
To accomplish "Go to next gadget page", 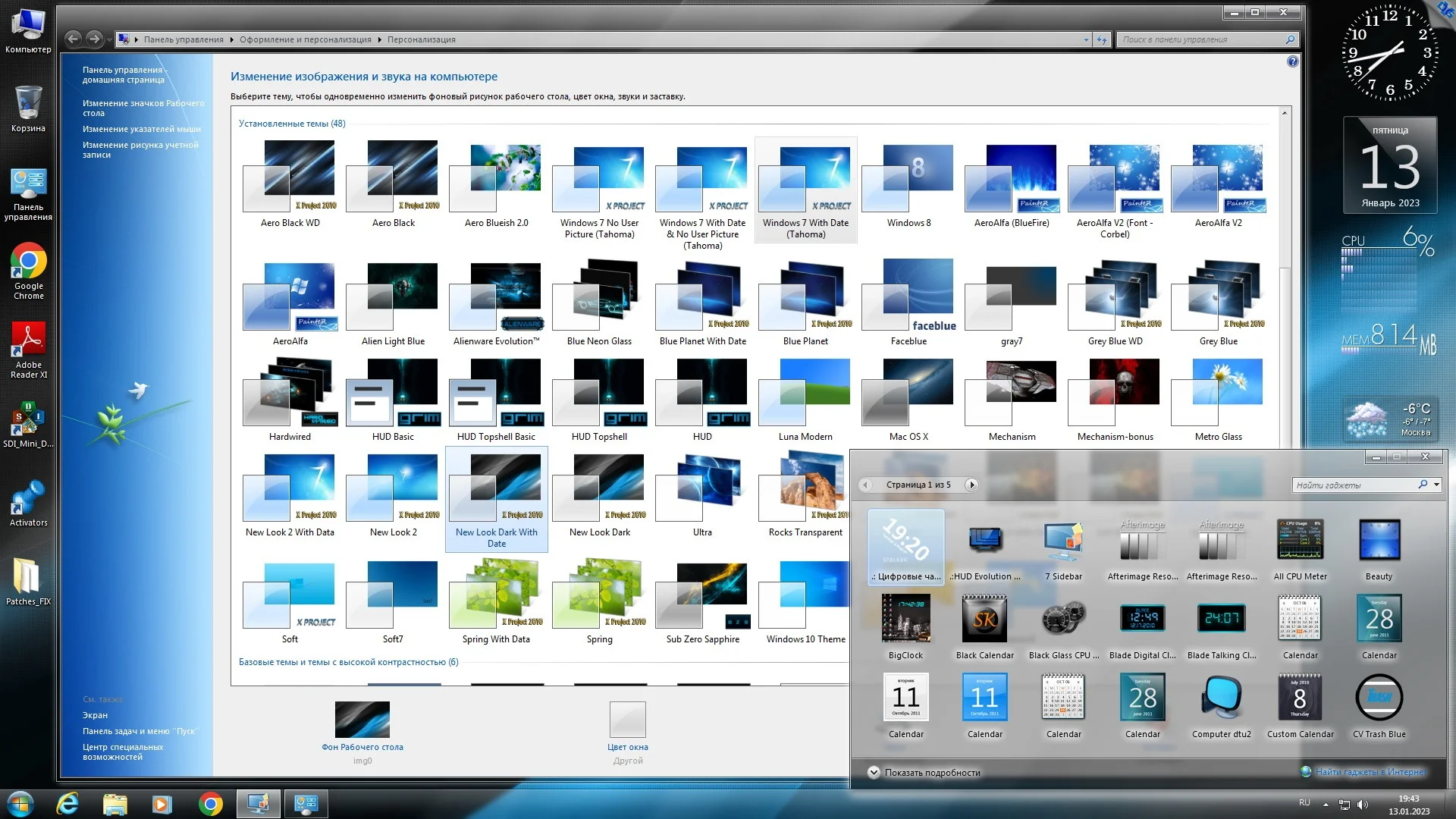I will pyautogui.click(x=971, y=485).
